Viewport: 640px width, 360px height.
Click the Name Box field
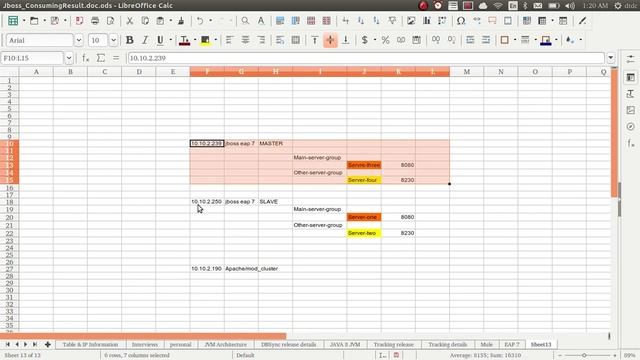32,58
